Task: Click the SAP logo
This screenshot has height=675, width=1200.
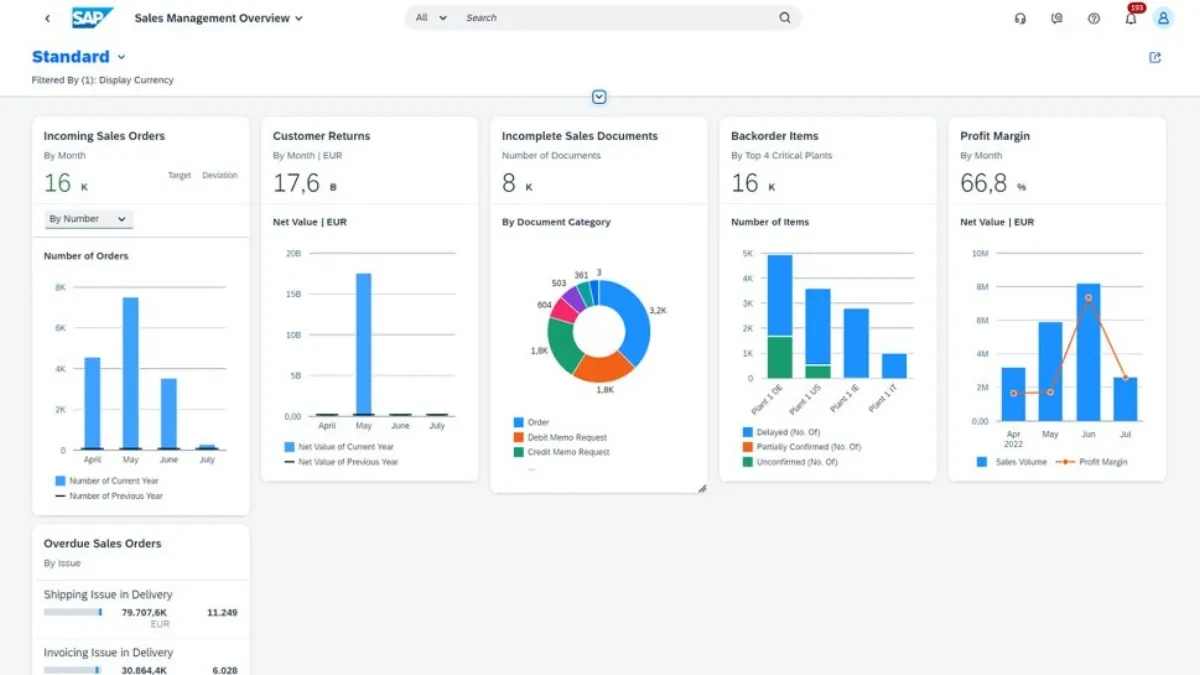Action: point(92,18)
